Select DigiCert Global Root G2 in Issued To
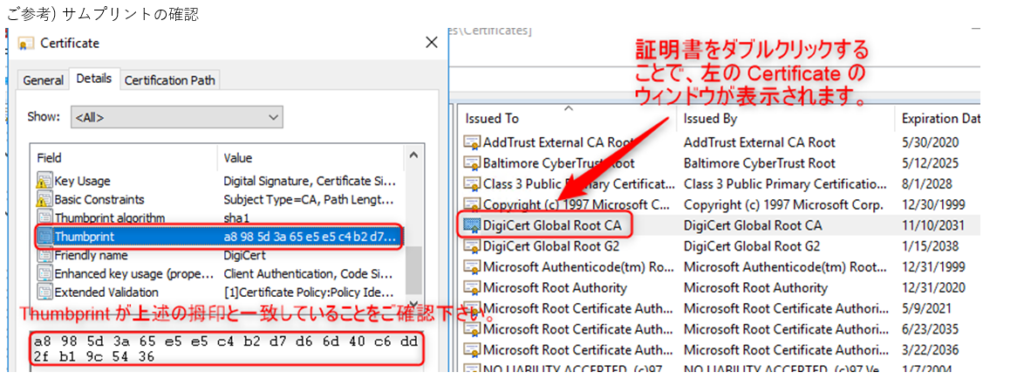The width and height of the screenshot is (1024, 386). pyautogui.click(x=551, y=246)
